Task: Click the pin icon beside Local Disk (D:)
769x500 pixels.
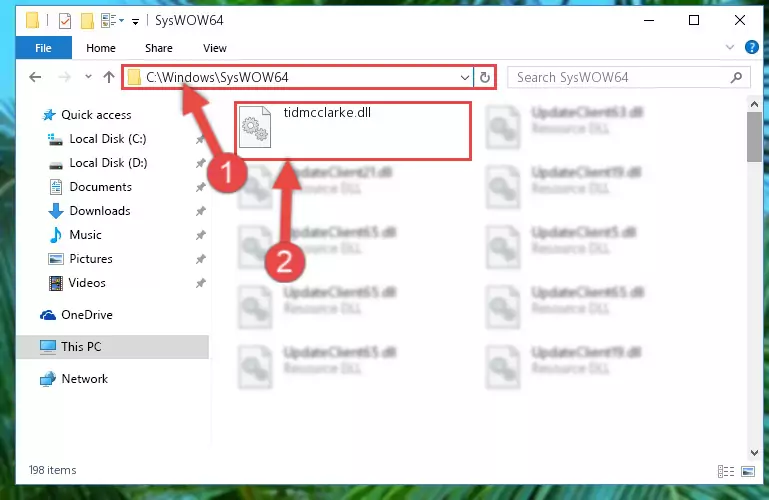Action: tap(200, 163)
